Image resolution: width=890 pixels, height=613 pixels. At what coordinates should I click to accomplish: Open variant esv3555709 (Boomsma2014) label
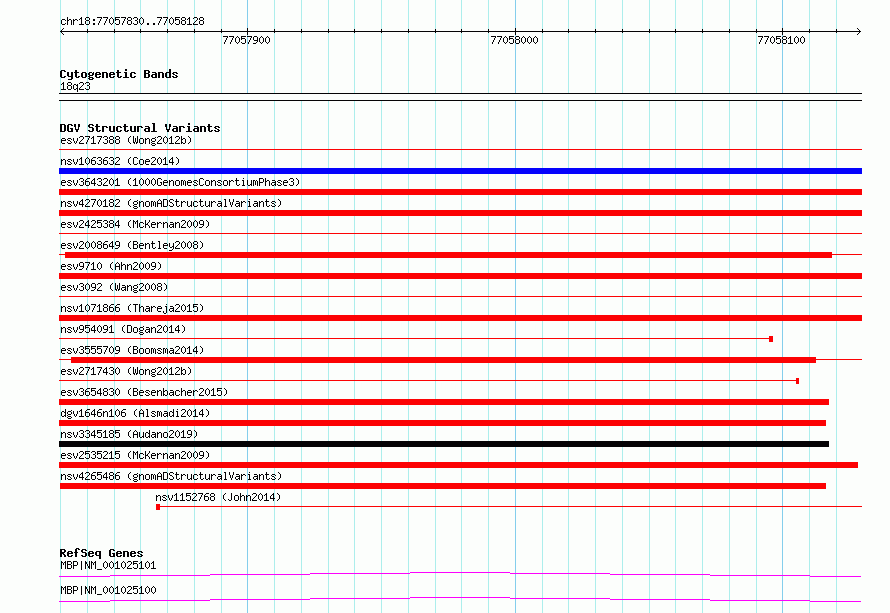click(x=132, y=350)
